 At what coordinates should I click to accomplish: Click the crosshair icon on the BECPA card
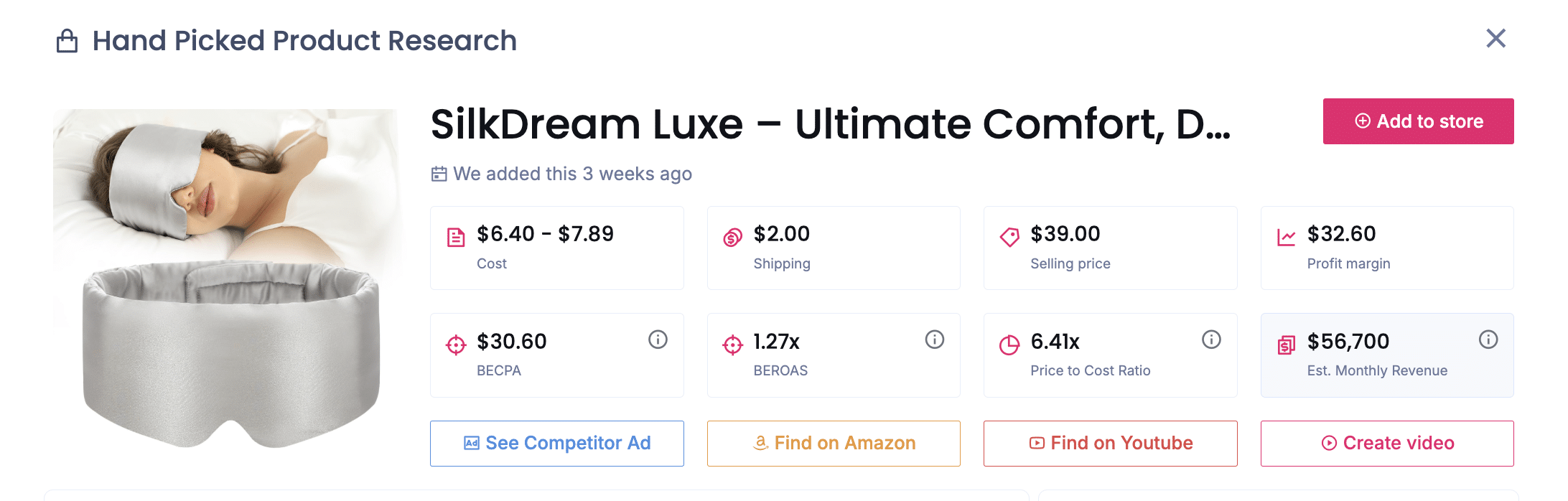click(x=455, y=343)
